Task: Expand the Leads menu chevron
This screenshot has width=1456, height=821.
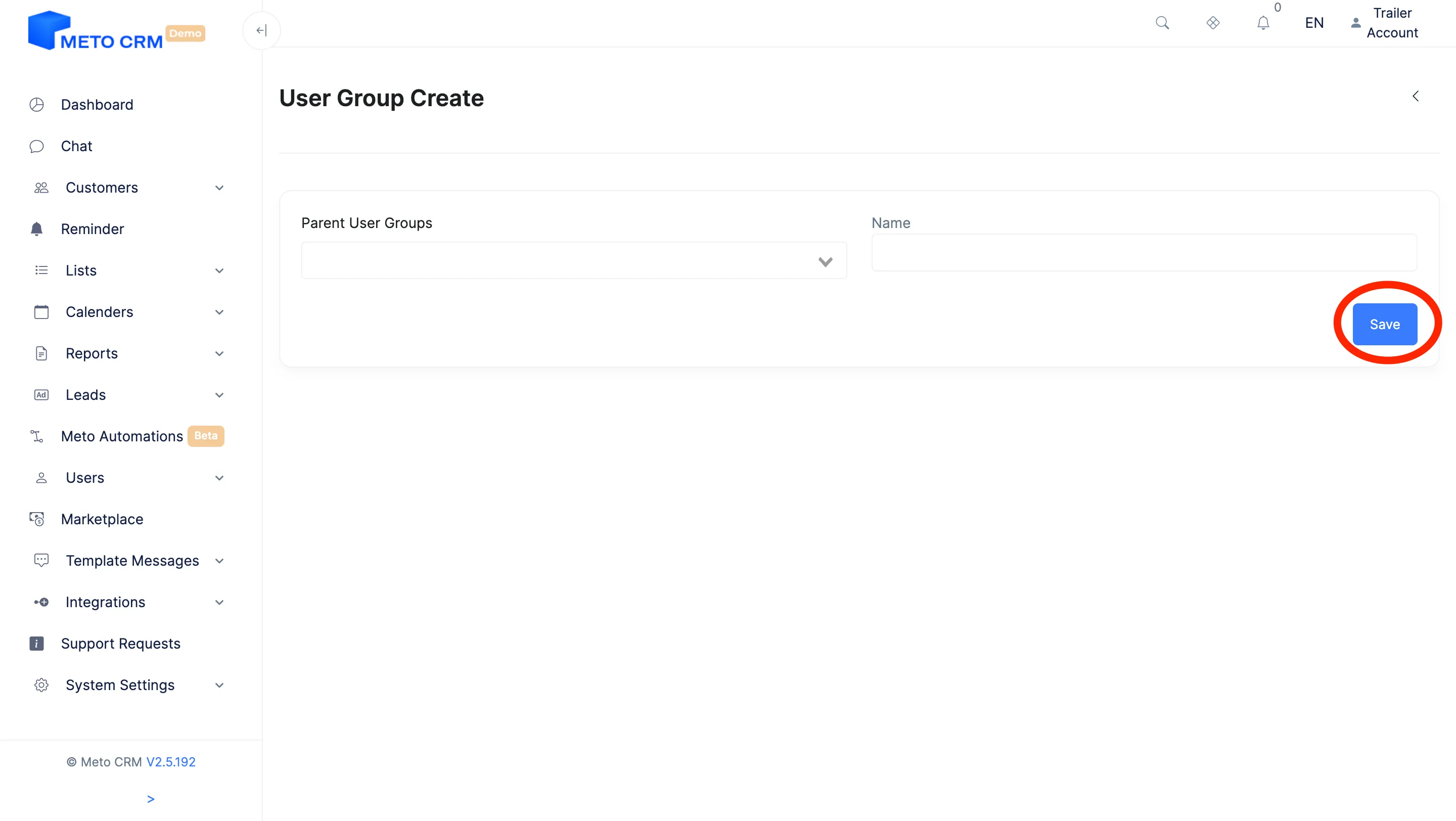Action: (219, 395)
